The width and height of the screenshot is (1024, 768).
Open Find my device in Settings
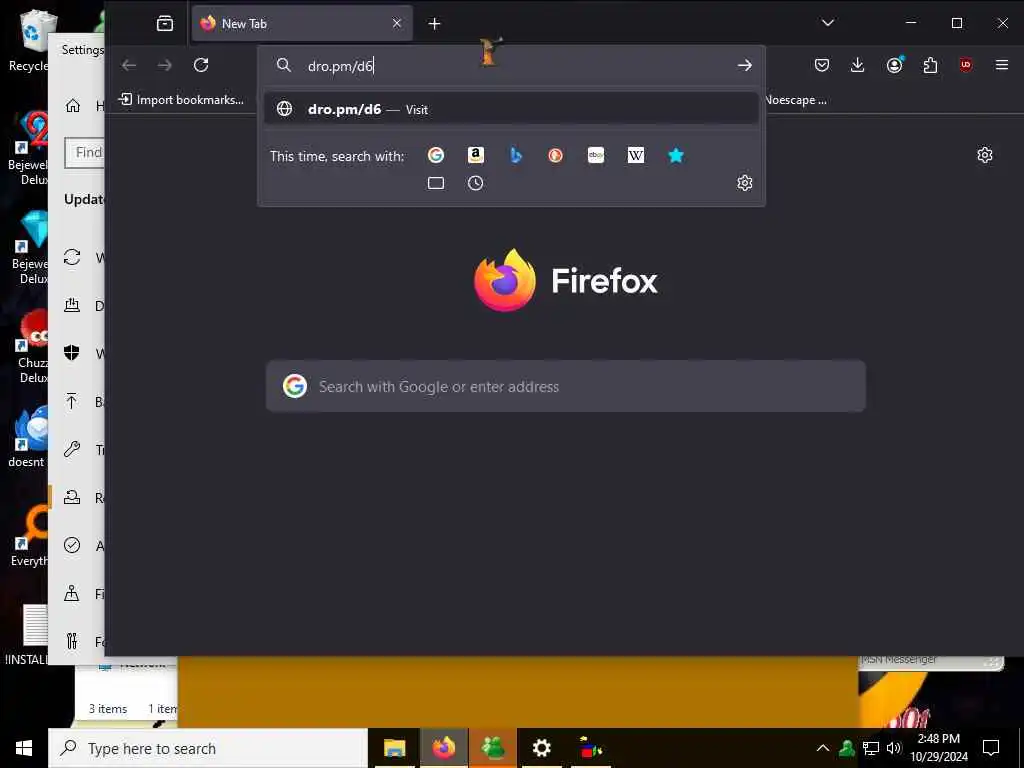72,594
